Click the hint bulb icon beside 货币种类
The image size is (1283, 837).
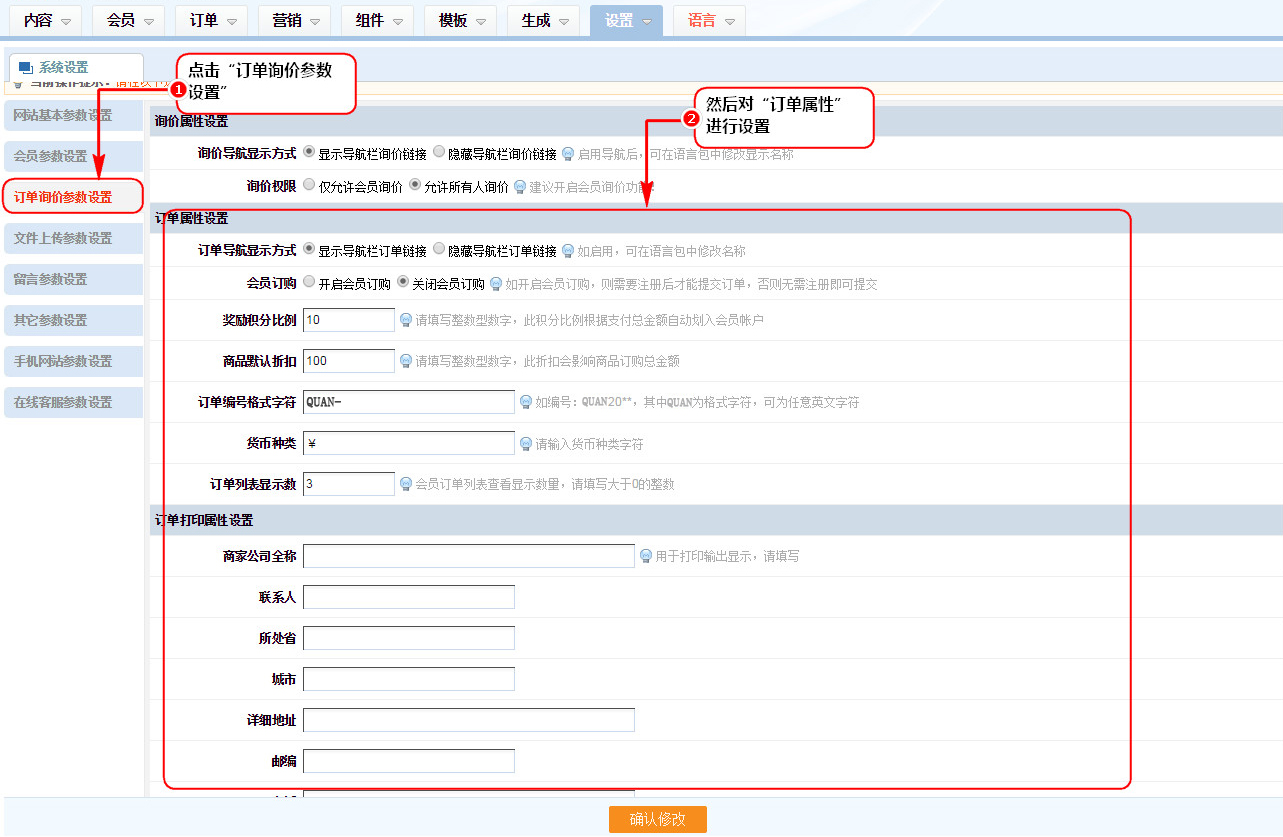pyautogui.click(x=526, y=443)
